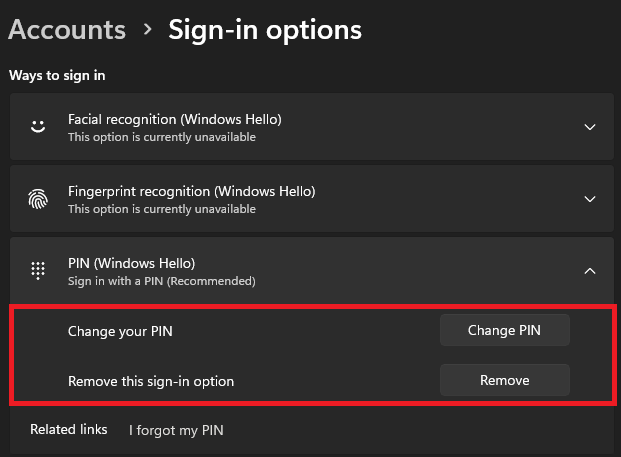Click the Sign-in options page title
The width and height of the screenshot is (621, 457).
[265, 30]
